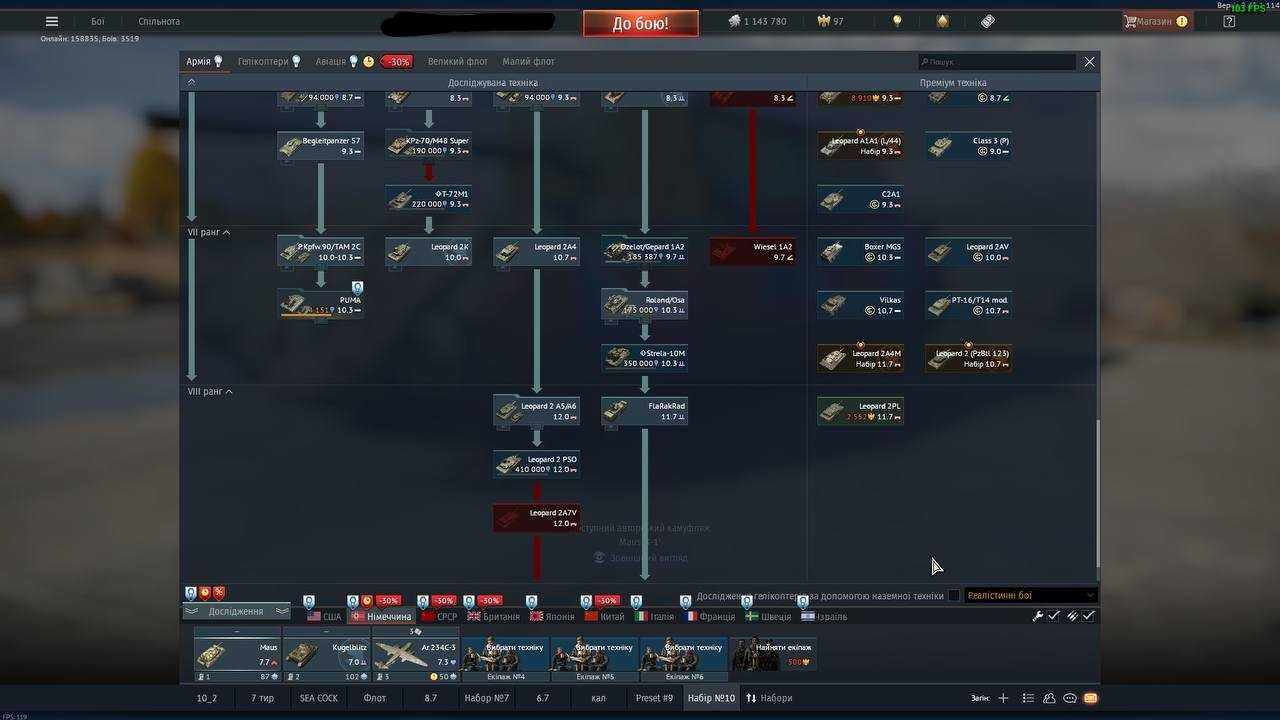This screenshot has width=1280, height=720.
Task: Select the Roland/Osa vehicle group
Action: [644, 305]
